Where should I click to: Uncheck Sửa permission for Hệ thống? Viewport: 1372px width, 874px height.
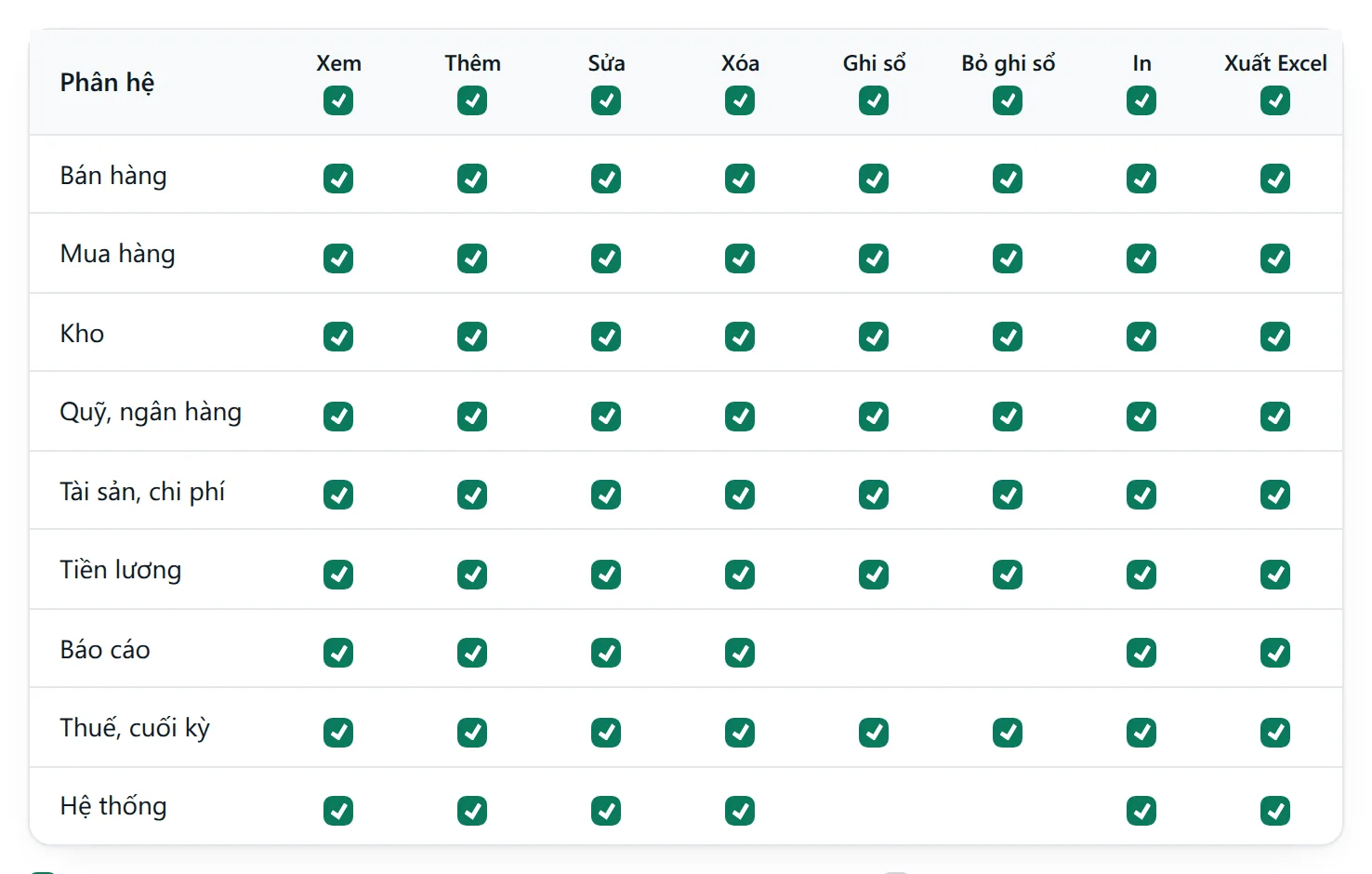tap(606, 811)
